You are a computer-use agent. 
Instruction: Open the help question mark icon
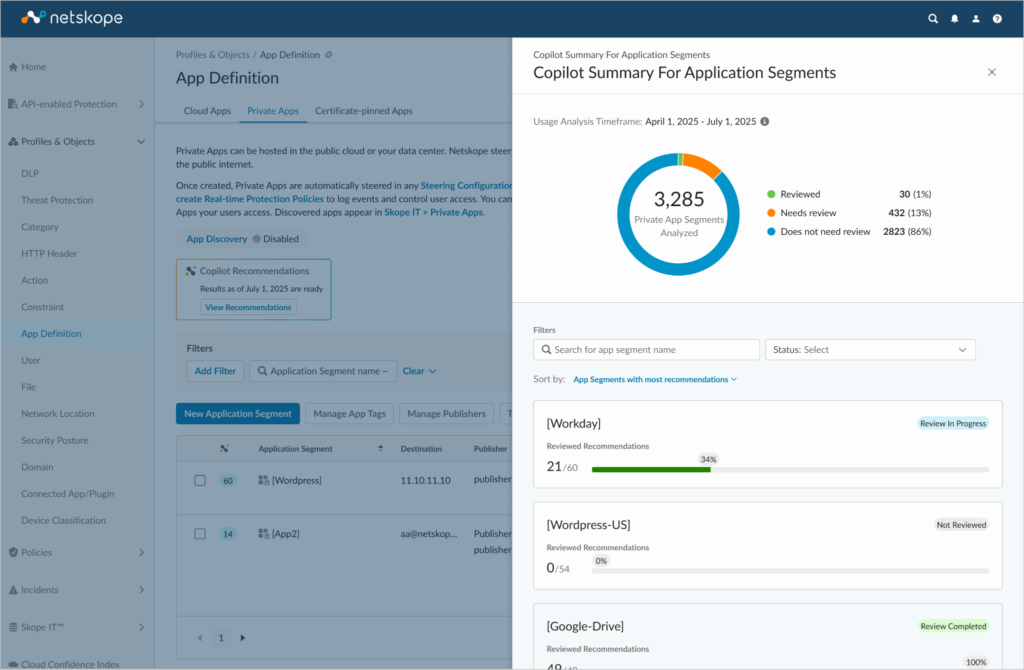click(x=997, y=19)
